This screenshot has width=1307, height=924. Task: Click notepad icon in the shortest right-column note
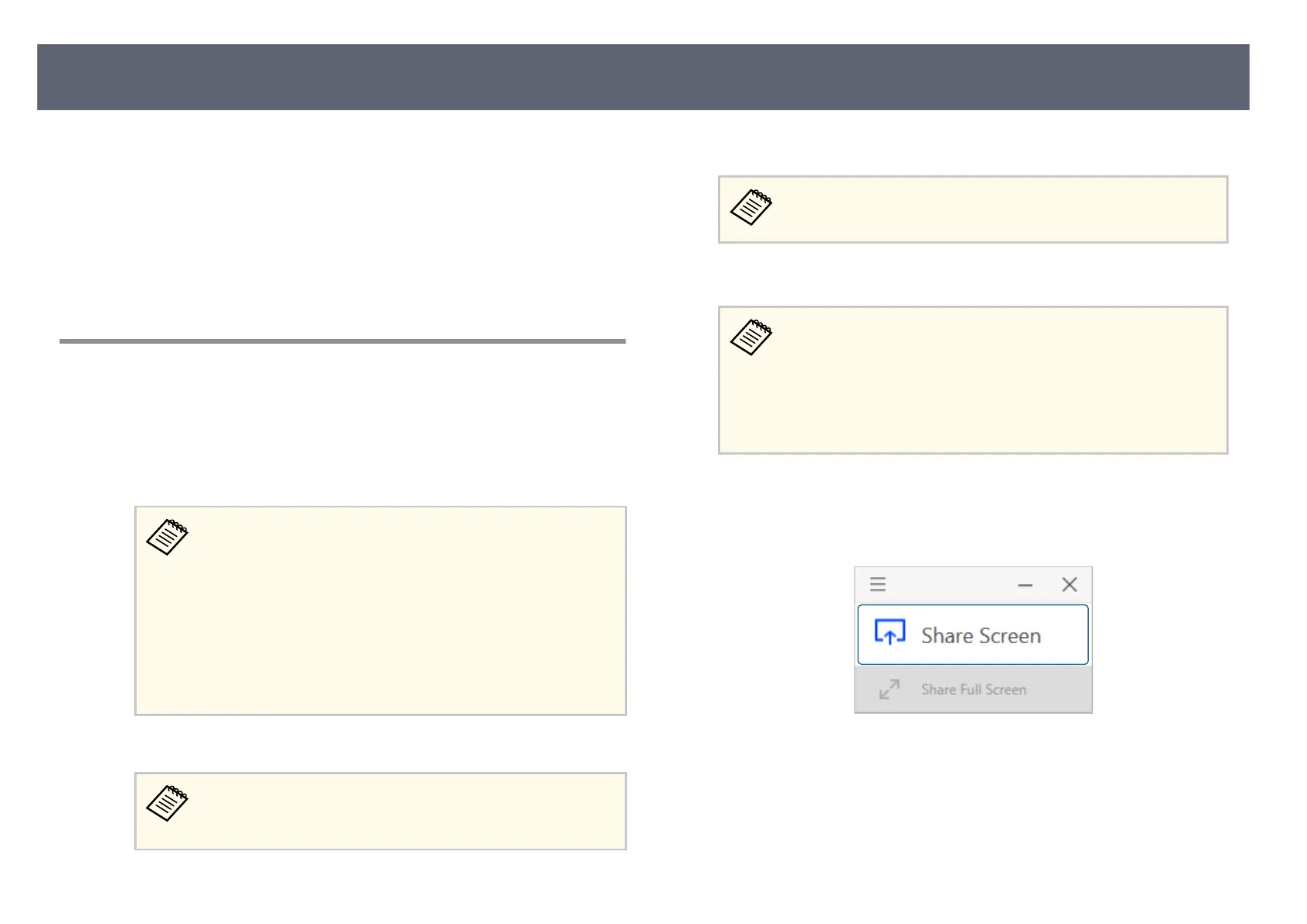(x=751, y=207)
